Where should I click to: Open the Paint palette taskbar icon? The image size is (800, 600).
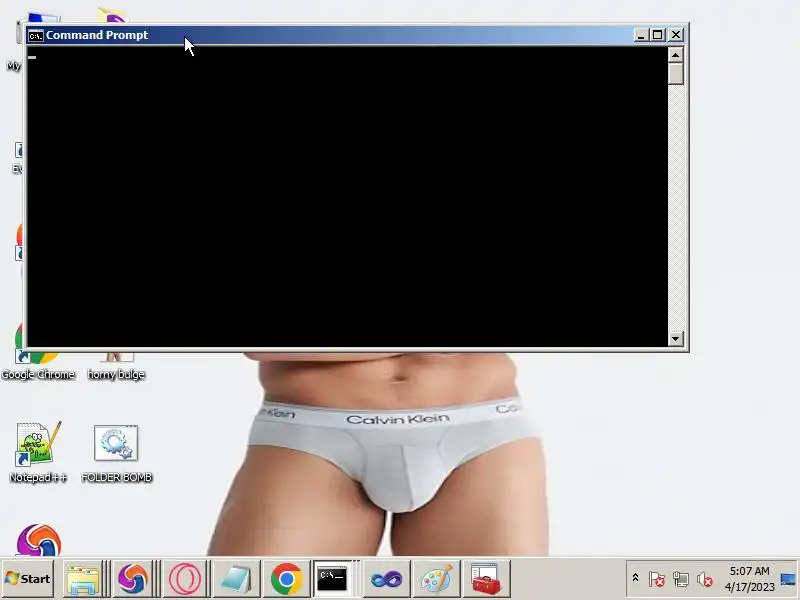[x=436, y=579]
